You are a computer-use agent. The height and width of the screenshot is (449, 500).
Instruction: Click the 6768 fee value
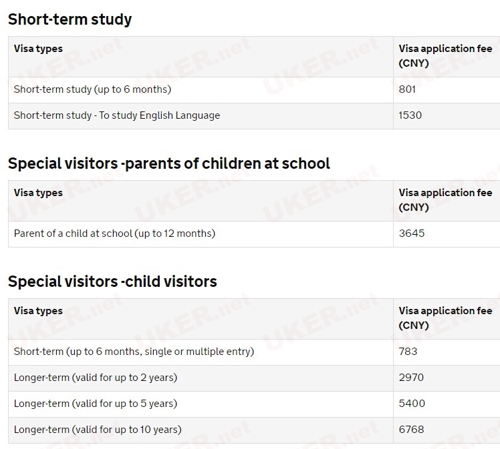click(411, 429)
